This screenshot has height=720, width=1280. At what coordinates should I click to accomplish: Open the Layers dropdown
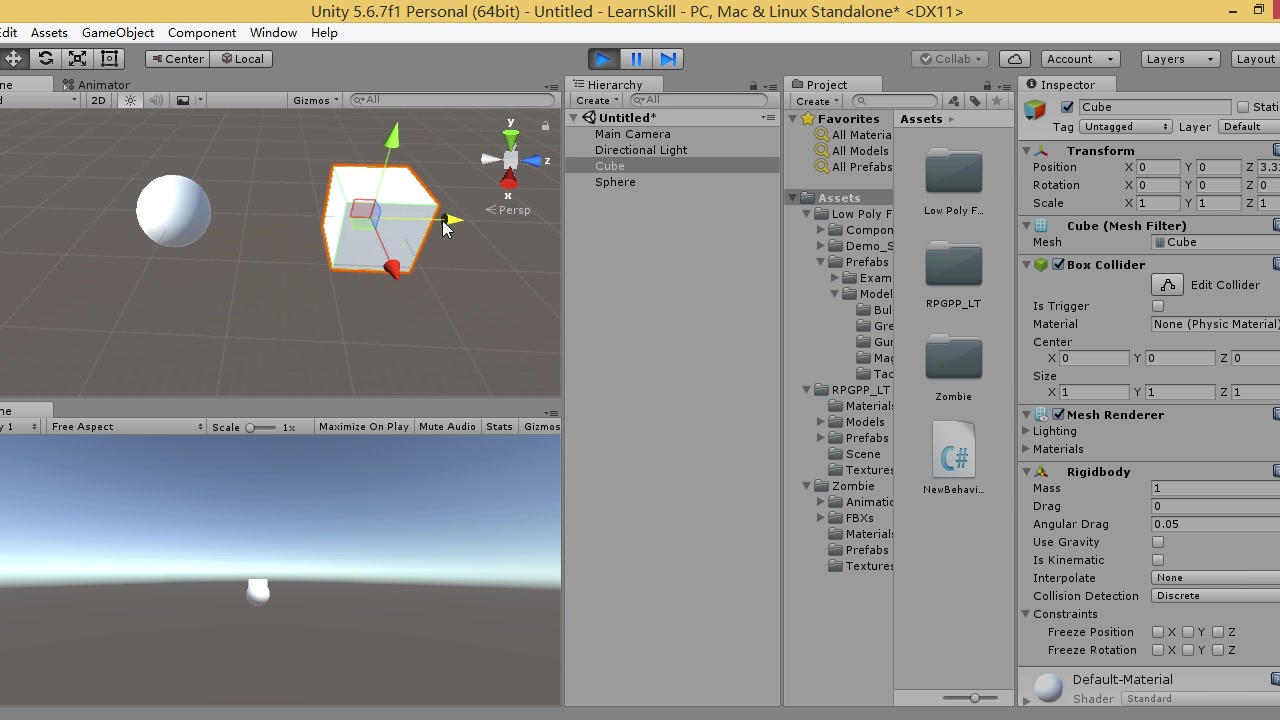click(x=1180, y=58)
